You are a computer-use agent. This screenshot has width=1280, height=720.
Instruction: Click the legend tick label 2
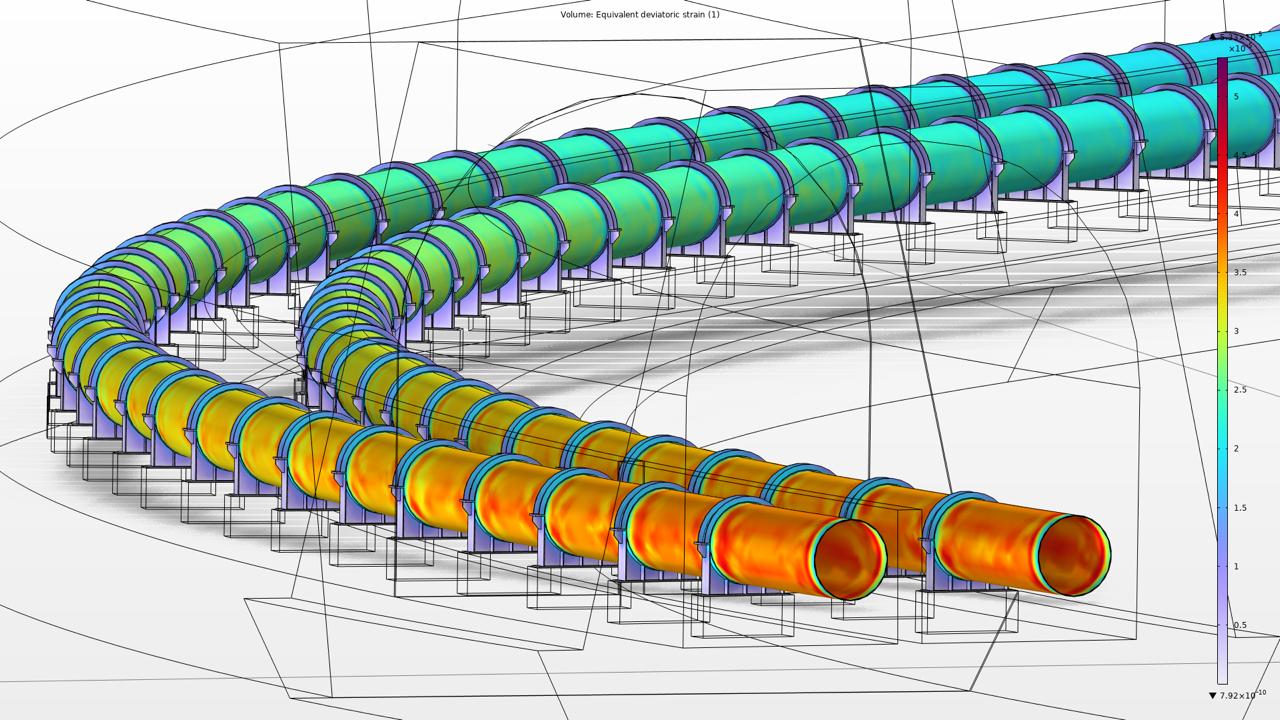coord(1236,449)
